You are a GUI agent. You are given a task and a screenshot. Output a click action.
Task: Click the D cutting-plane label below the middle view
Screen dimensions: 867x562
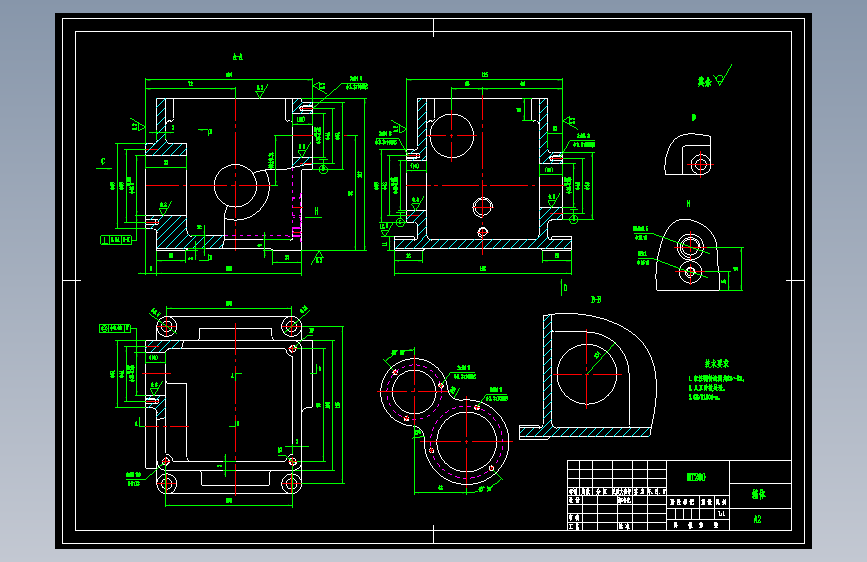[x=565, y=288]
